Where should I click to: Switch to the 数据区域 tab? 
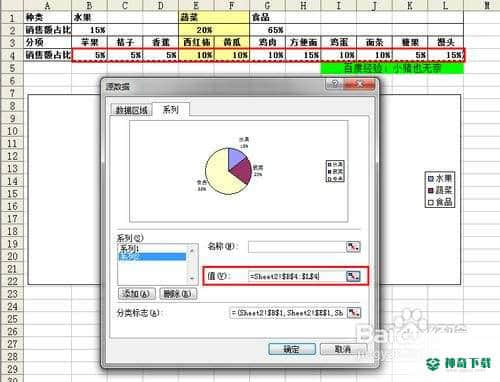(131, 110)
